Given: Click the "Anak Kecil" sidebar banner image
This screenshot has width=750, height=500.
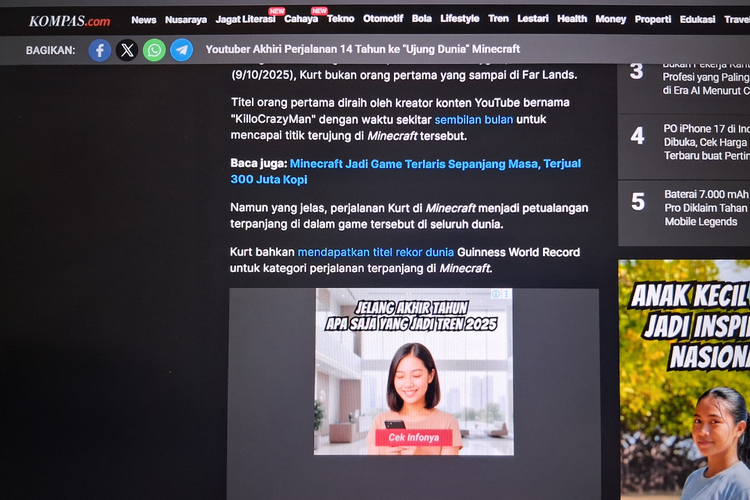Looking at the screenshot, I should click(x=684, y=380).
